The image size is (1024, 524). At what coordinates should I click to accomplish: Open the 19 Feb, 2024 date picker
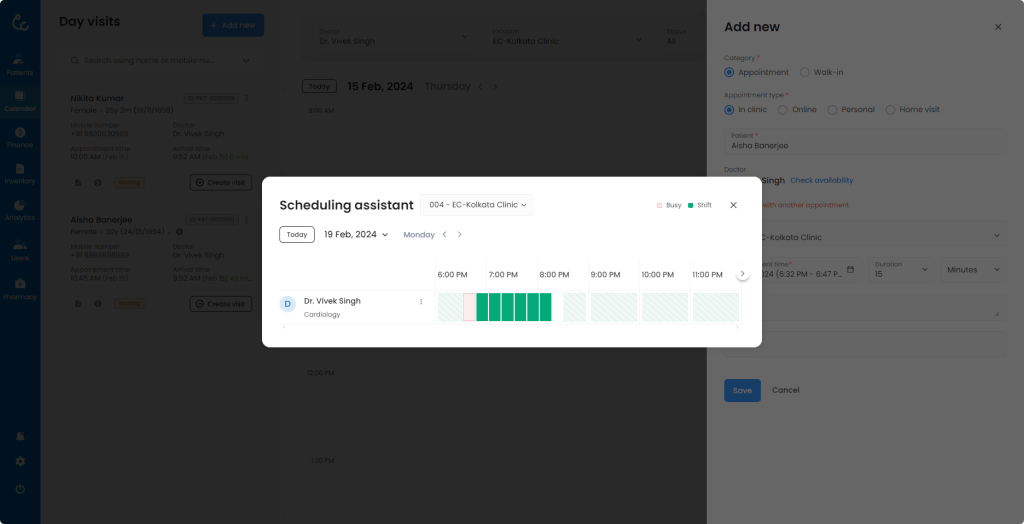tap(355, 235)
